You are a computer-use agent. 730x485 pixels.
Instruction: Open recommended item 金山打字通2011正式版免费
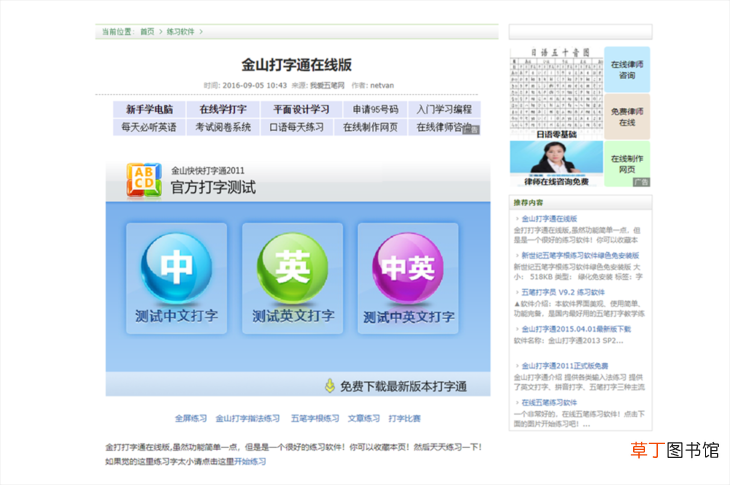tap(565, 365)
